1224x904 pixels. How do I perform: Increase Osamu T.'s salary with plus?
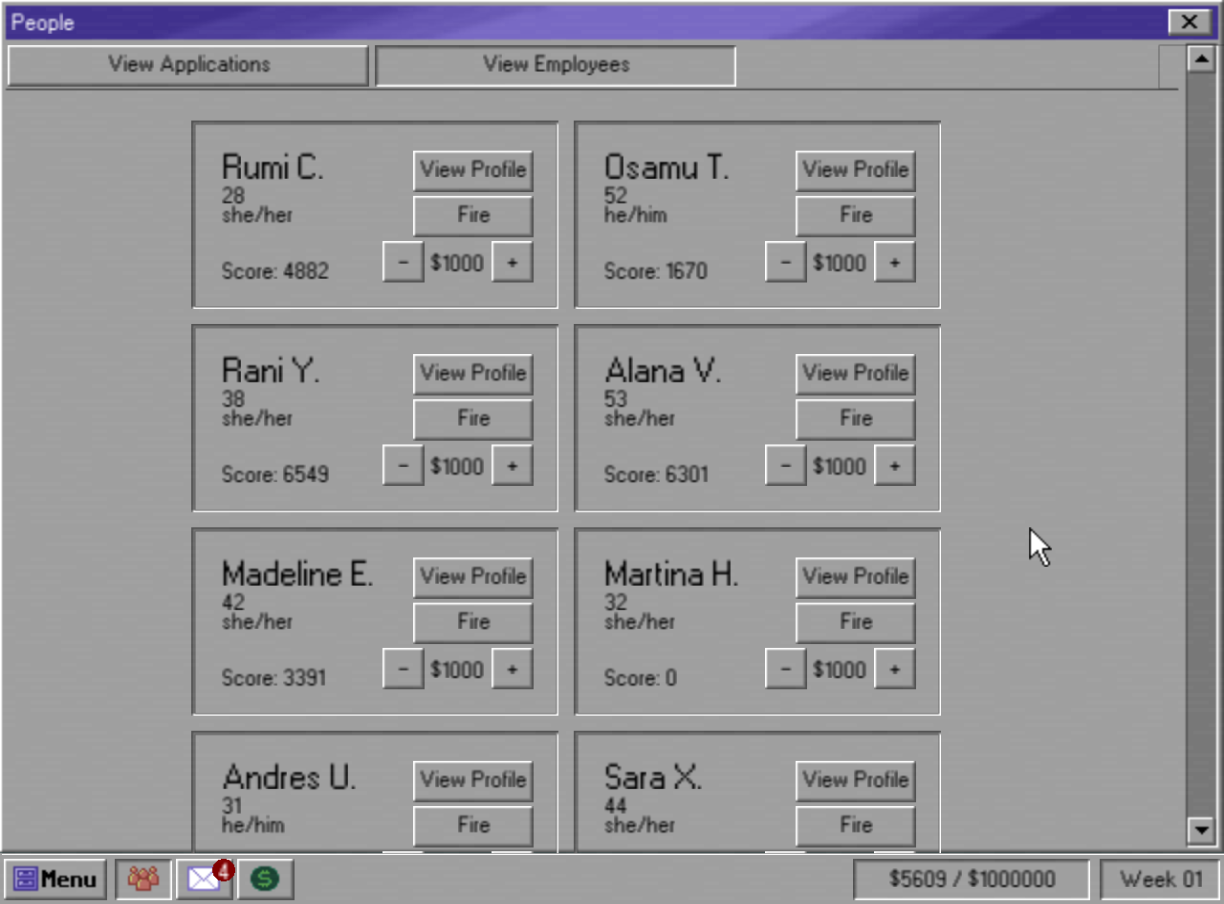click(895, 263)
